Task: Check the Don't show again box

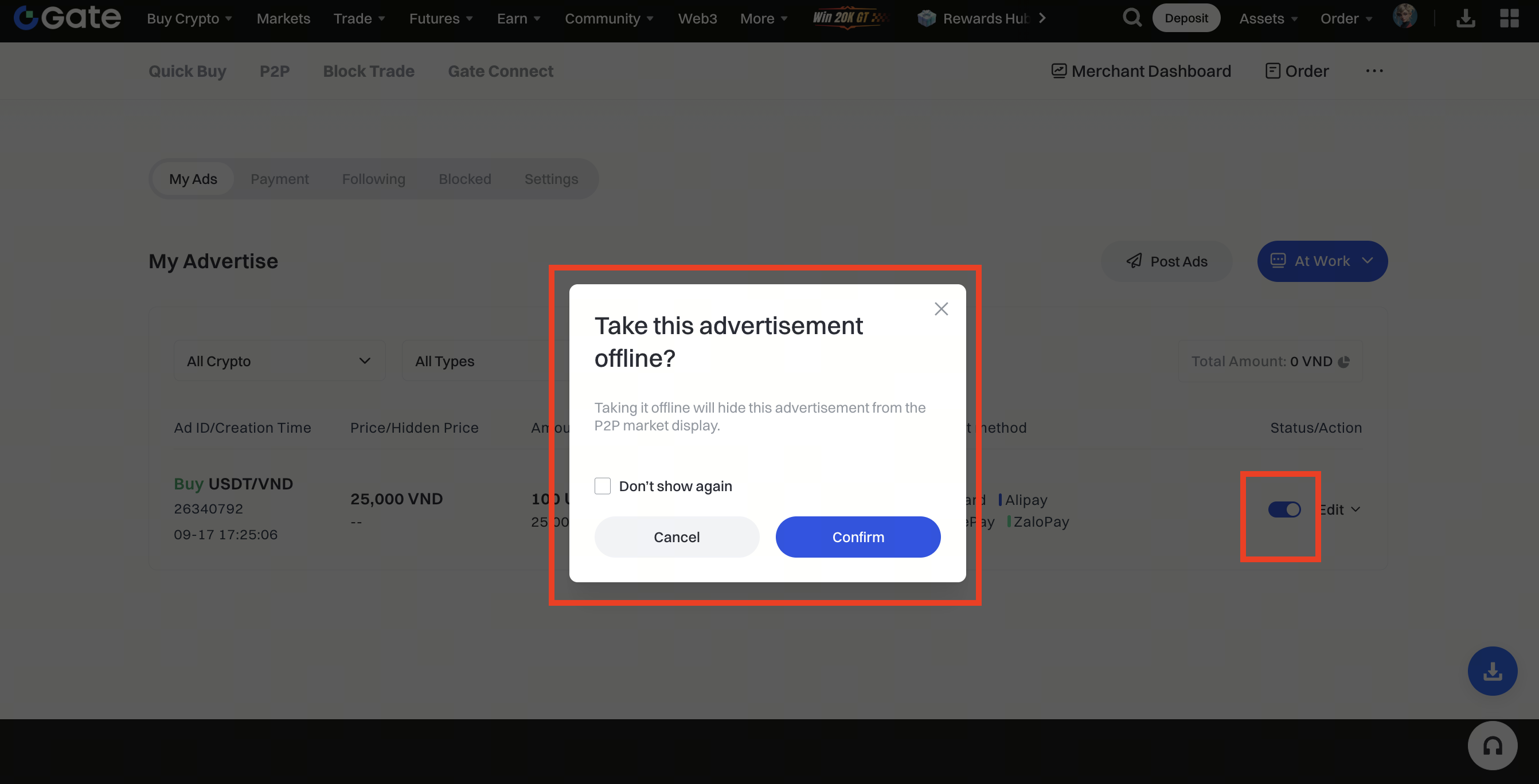Action: [602, 486]
